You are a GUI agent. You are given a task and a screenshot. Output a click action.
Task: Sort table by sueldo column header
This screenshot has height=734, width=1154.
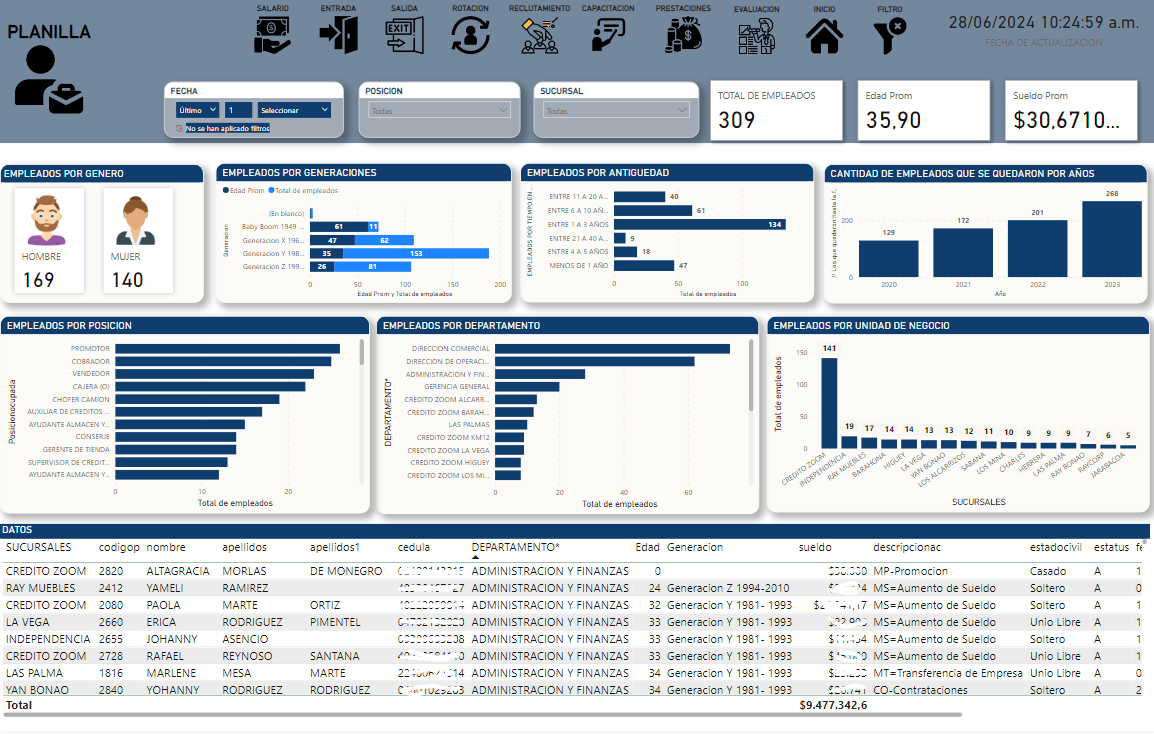pos(815,547)
